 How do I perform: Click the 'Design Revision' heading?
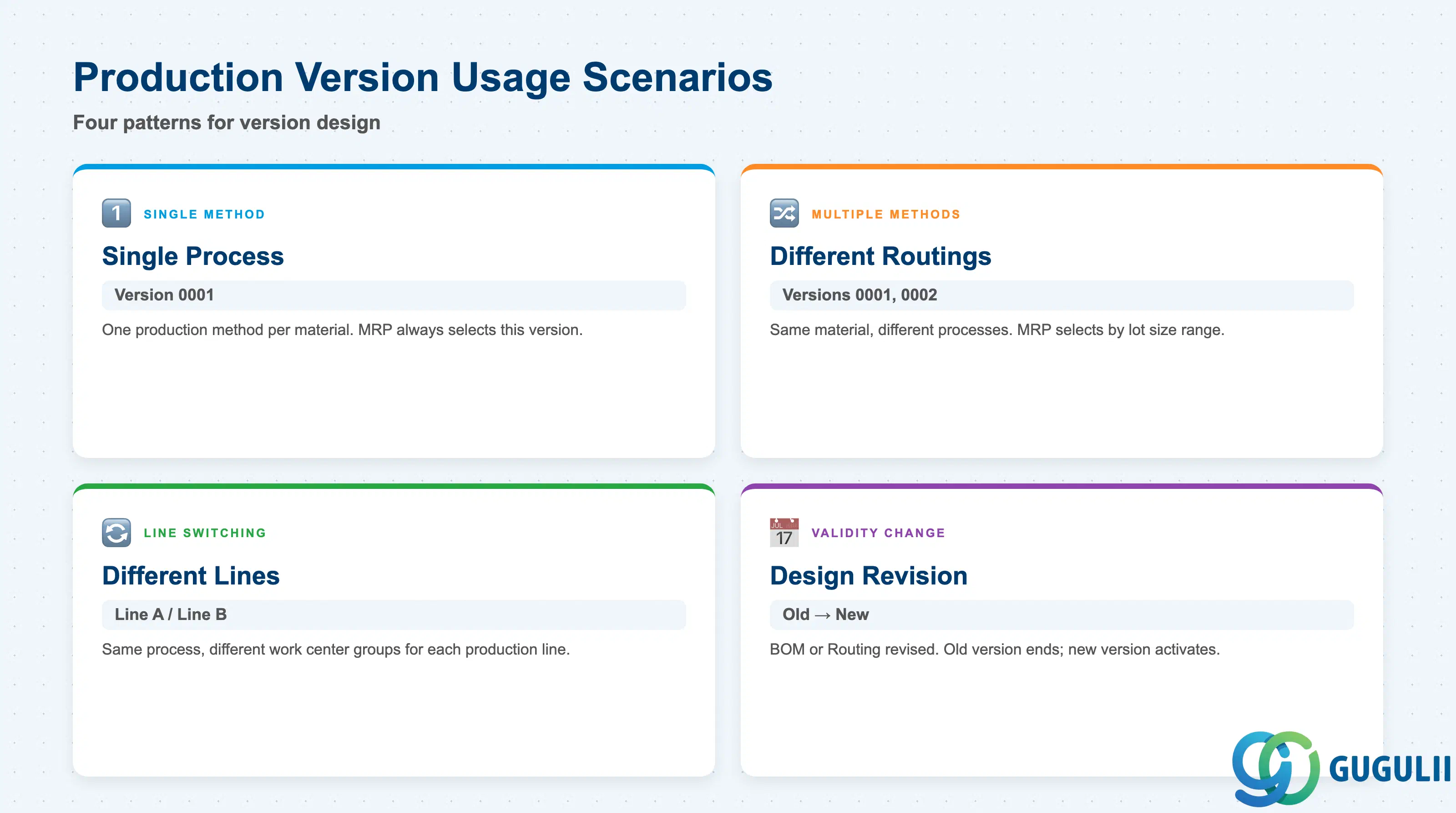coord(869,575)
